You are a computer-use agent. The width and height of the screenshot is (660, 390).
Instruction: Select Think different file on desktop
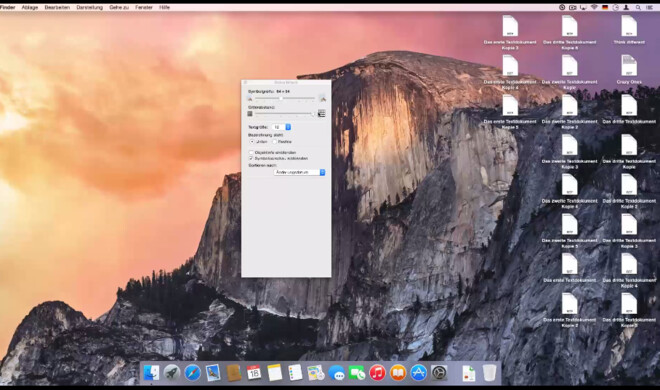pyautogui.click(x=629, y=29)
